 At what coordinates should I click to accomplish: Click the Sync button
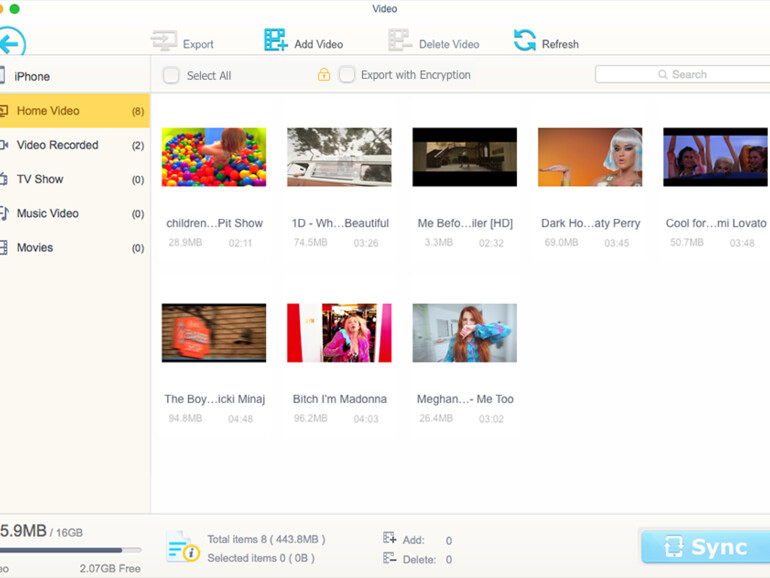(x=706, y=547)
